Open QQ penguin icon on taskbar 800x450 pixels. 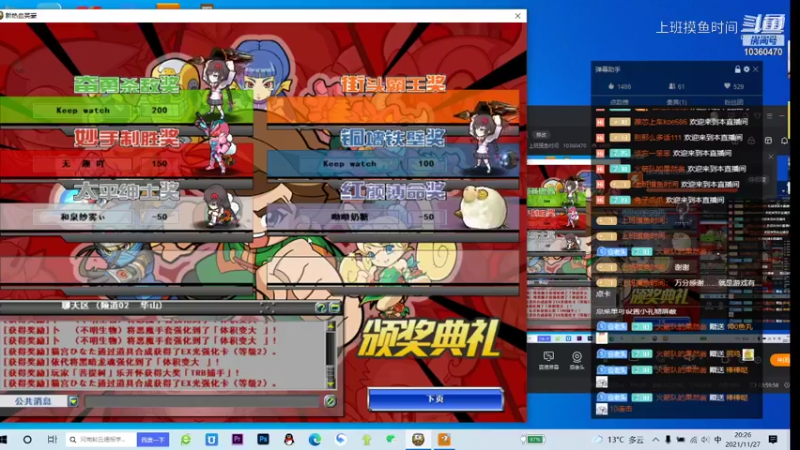(x=289, y=439)
